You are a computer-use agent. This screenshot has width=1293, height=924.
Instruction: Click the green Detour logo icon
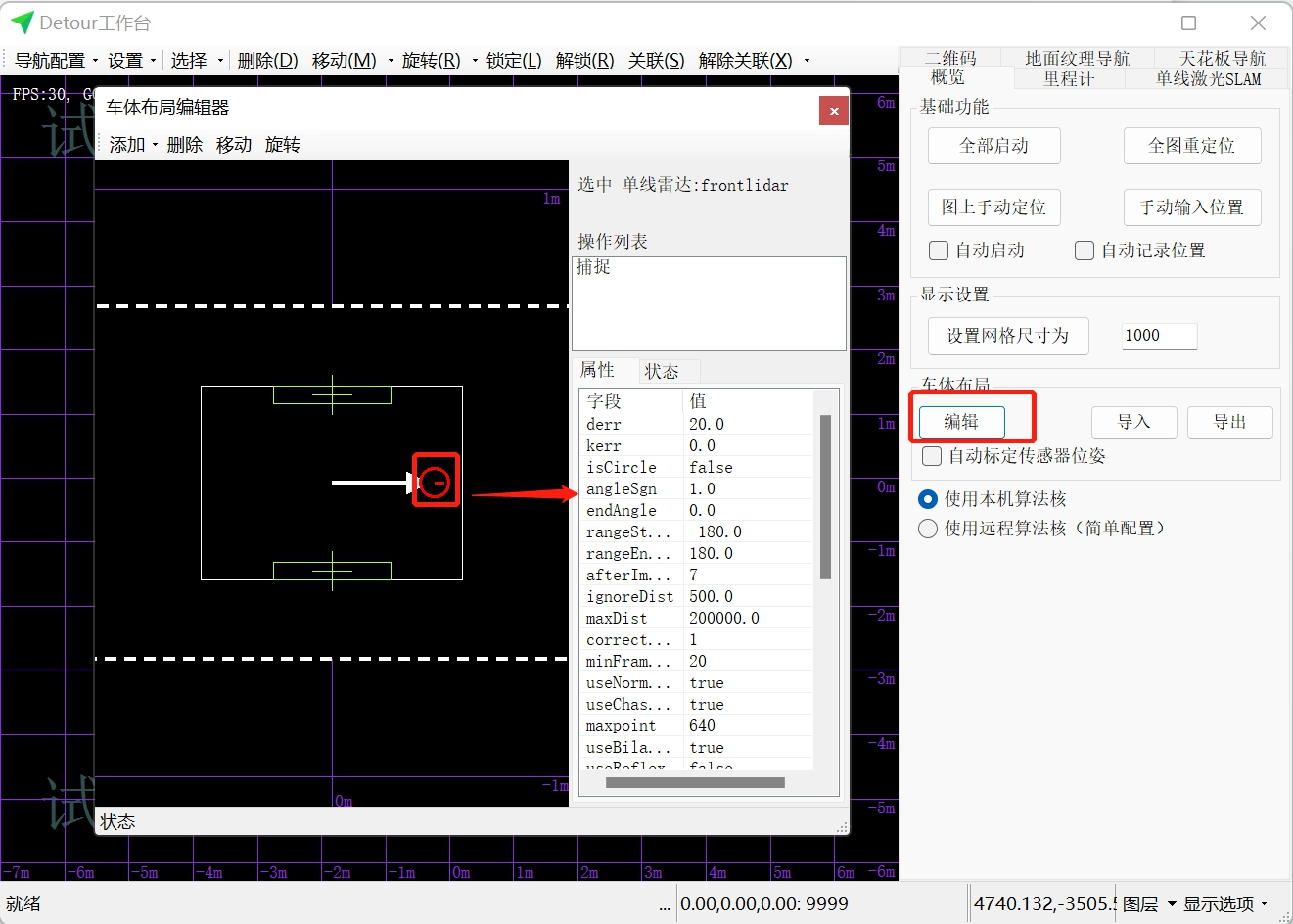[x=22, y=23]
